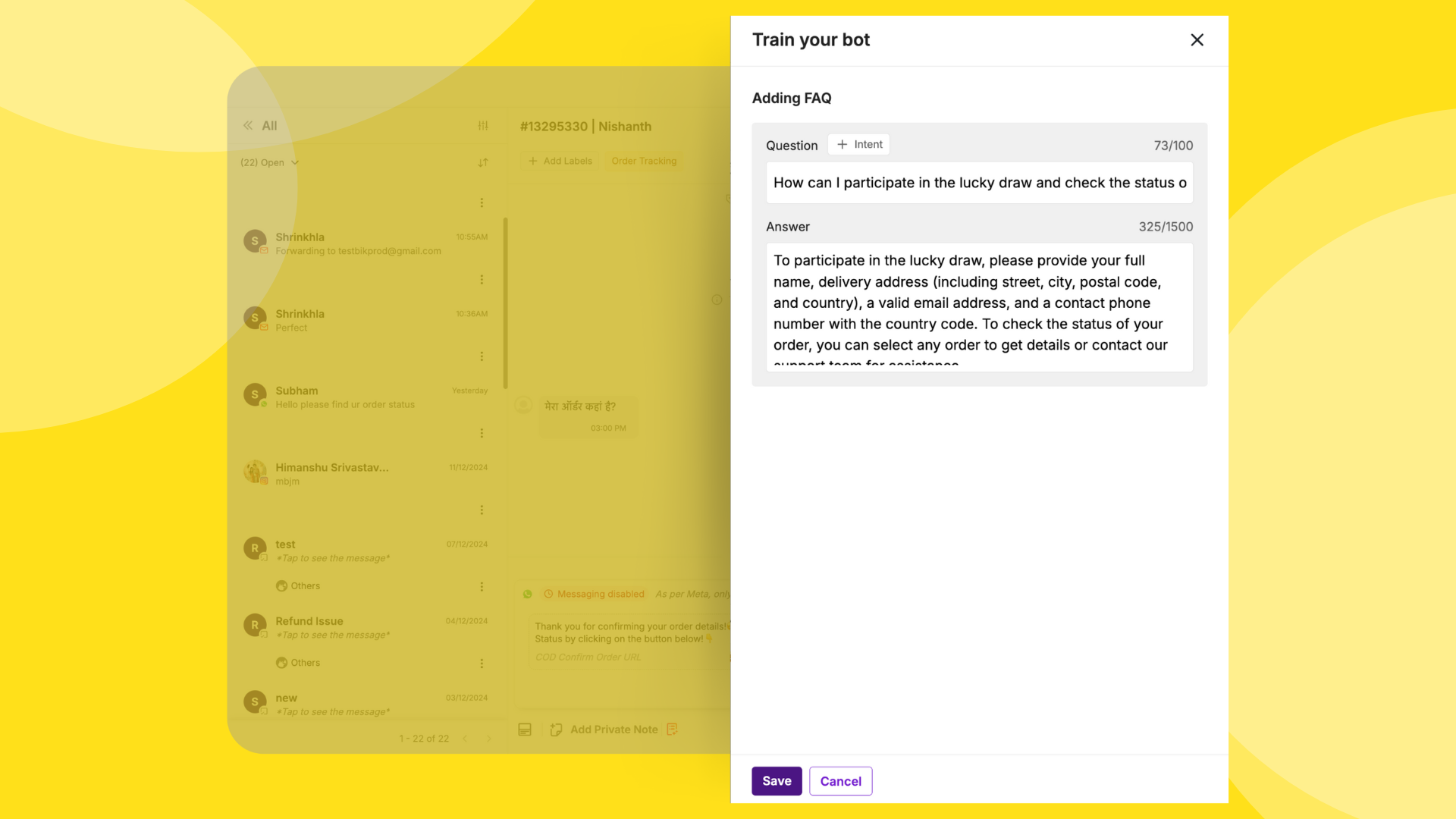
Task: Click the messaging disabled warning icon
Action: tap(549, 593)
